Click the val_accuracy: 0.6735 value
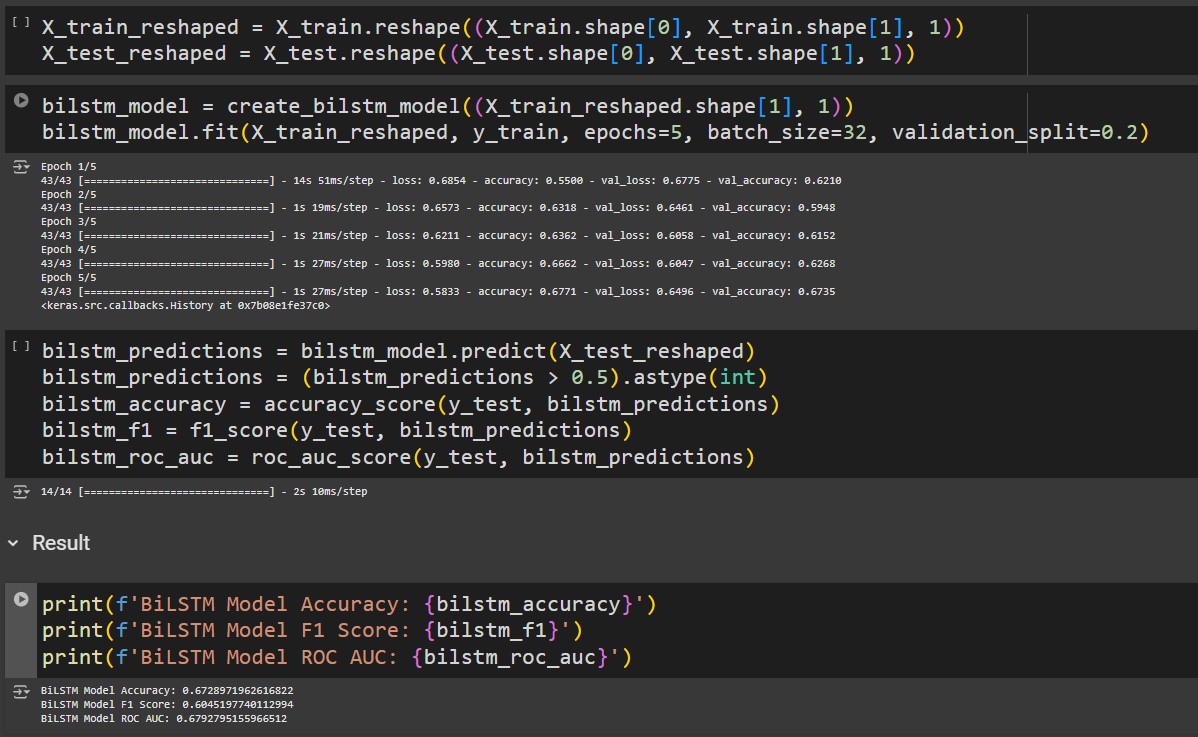Screen dimensions: 1198x737 (773, 292)
